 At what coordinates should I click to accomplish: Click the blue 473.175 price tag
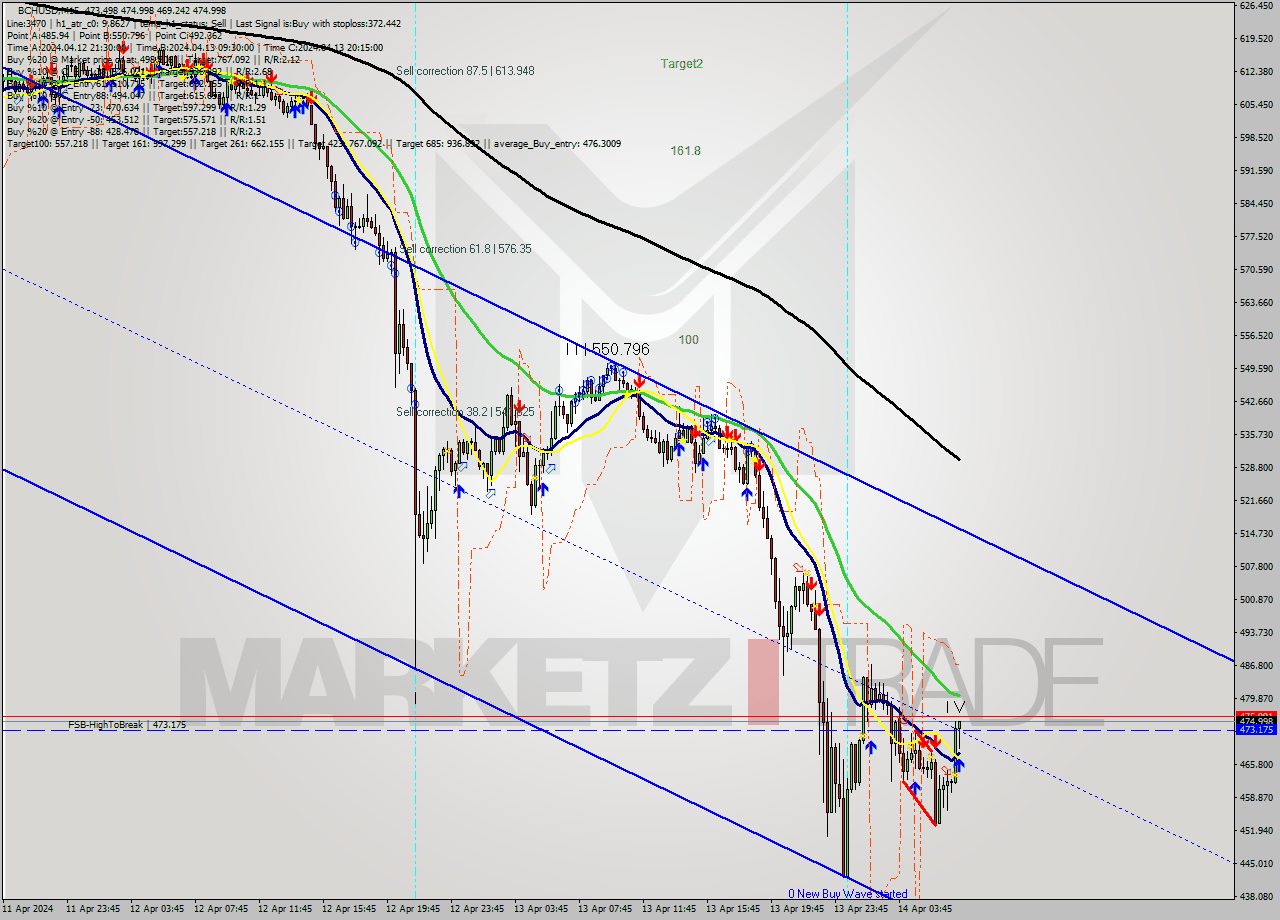(1256, 730)
